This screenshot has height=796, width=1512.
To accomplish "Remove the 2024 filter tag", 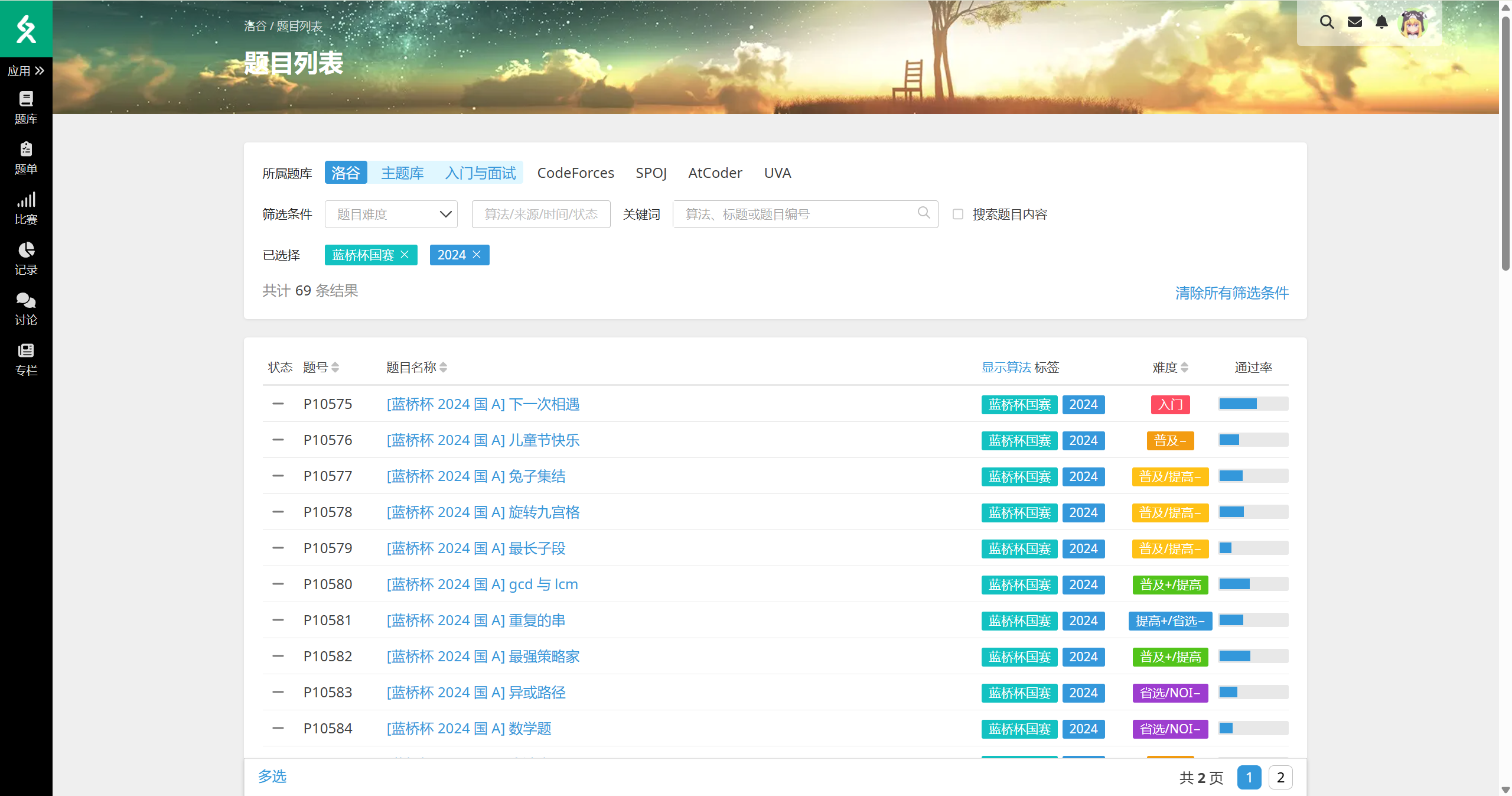I will 477,255.
